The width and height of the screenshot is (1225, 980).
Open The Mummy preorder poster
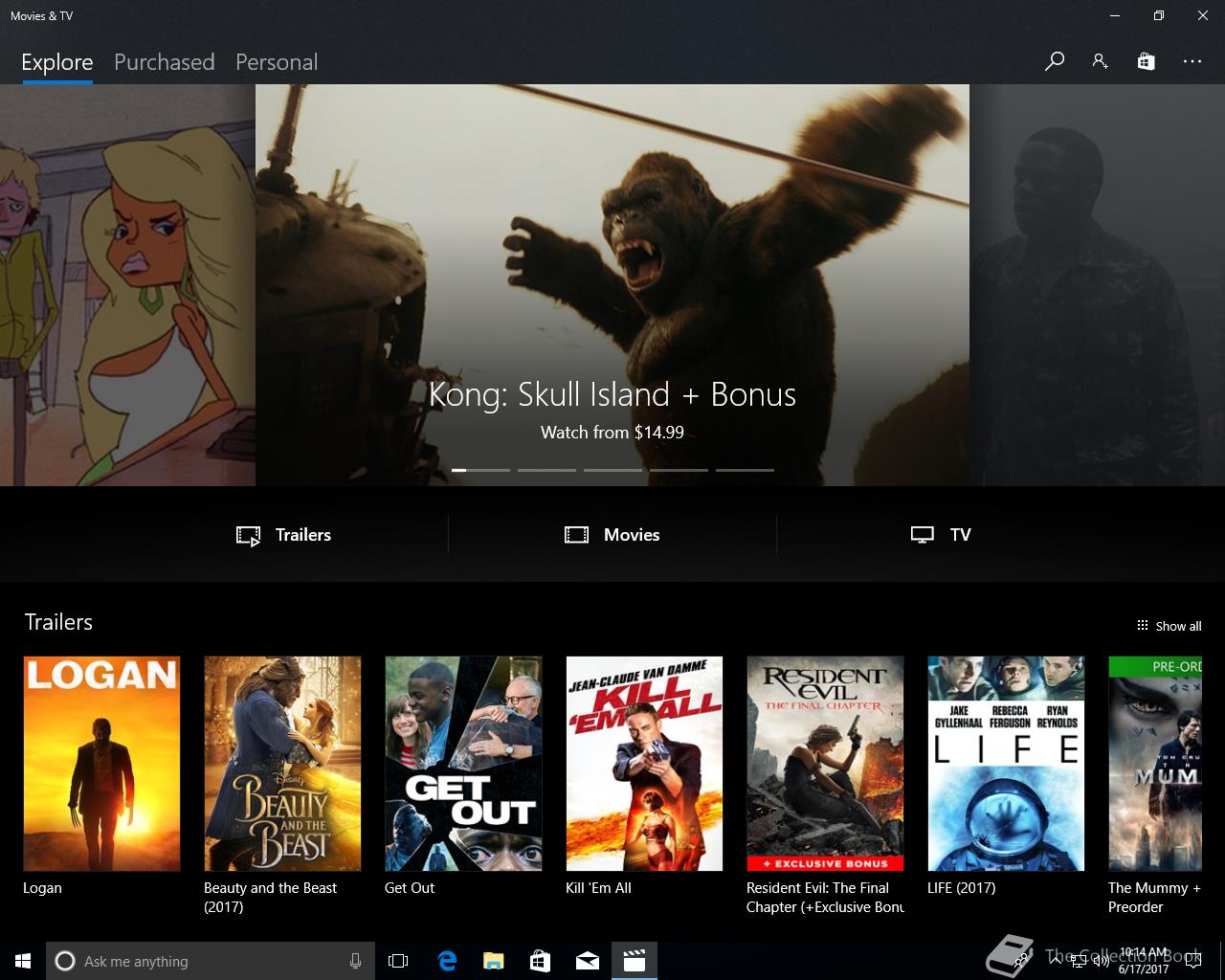(x=1155, y=764)
